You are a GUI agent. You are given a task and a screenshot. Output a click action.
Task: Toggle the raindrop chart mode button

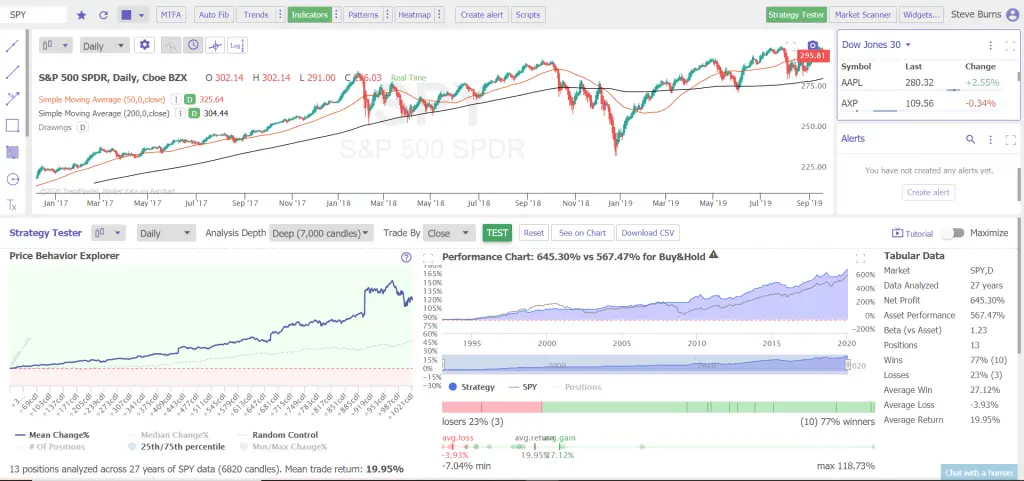click(x=170, y=45)
